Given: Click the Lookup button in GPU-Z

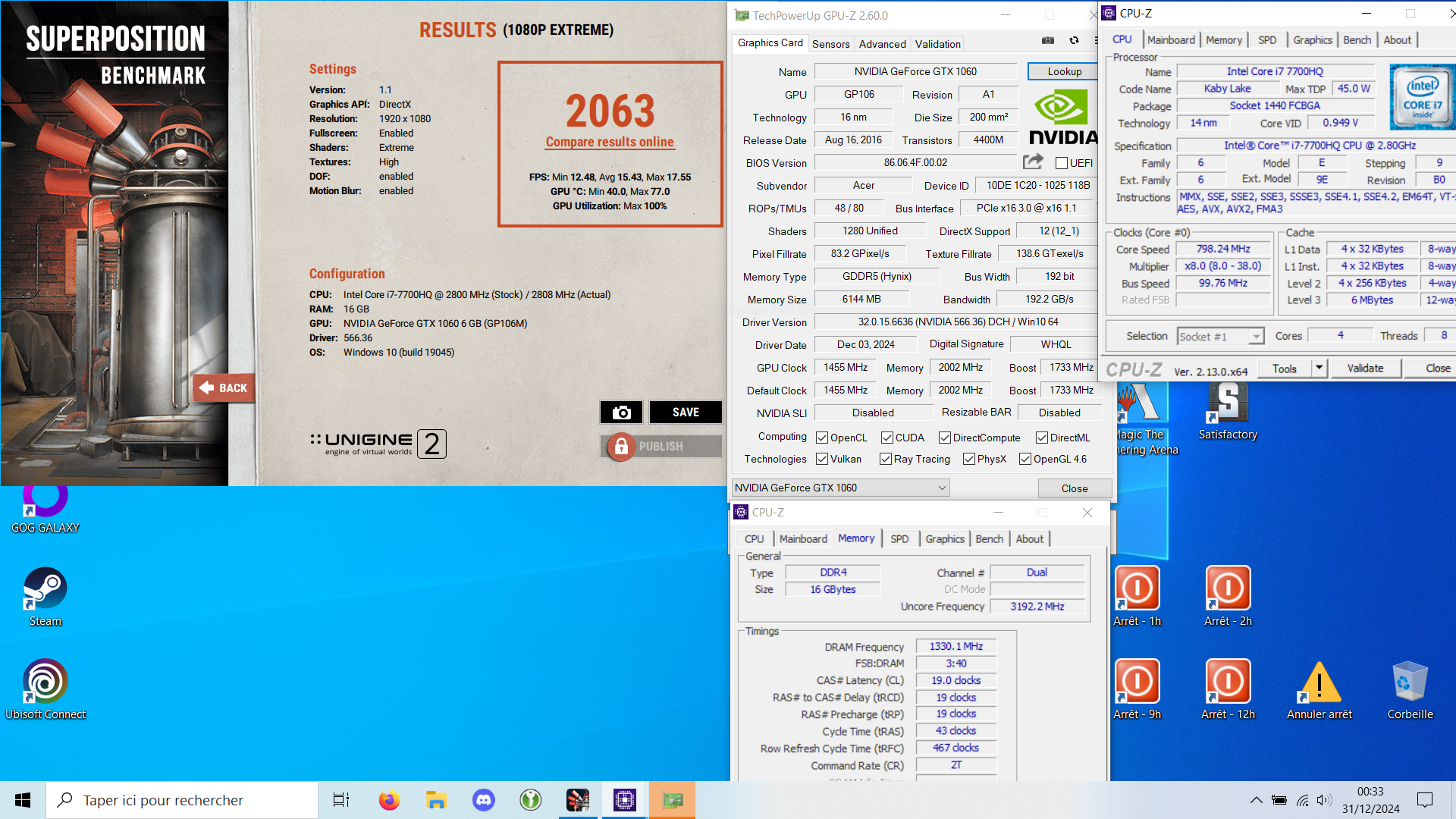Looking at the screenshot, I should 1064,71.
